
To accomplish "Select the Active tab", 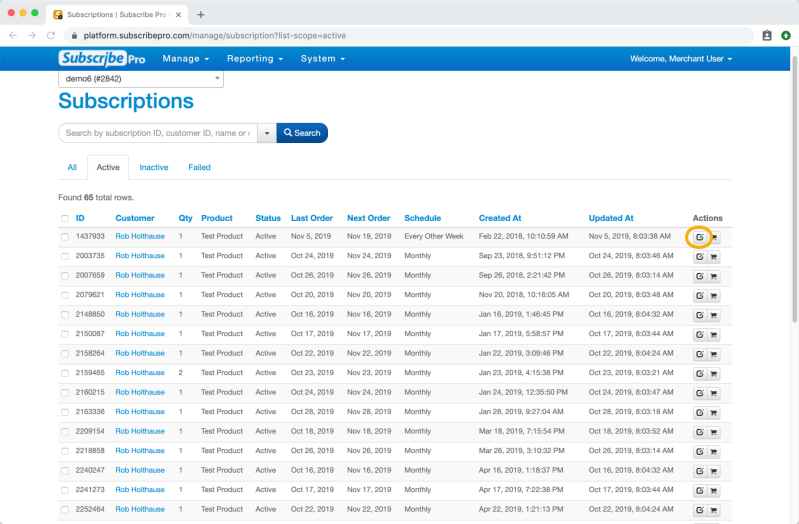I will pyautogui.click(x=108, y=167).
